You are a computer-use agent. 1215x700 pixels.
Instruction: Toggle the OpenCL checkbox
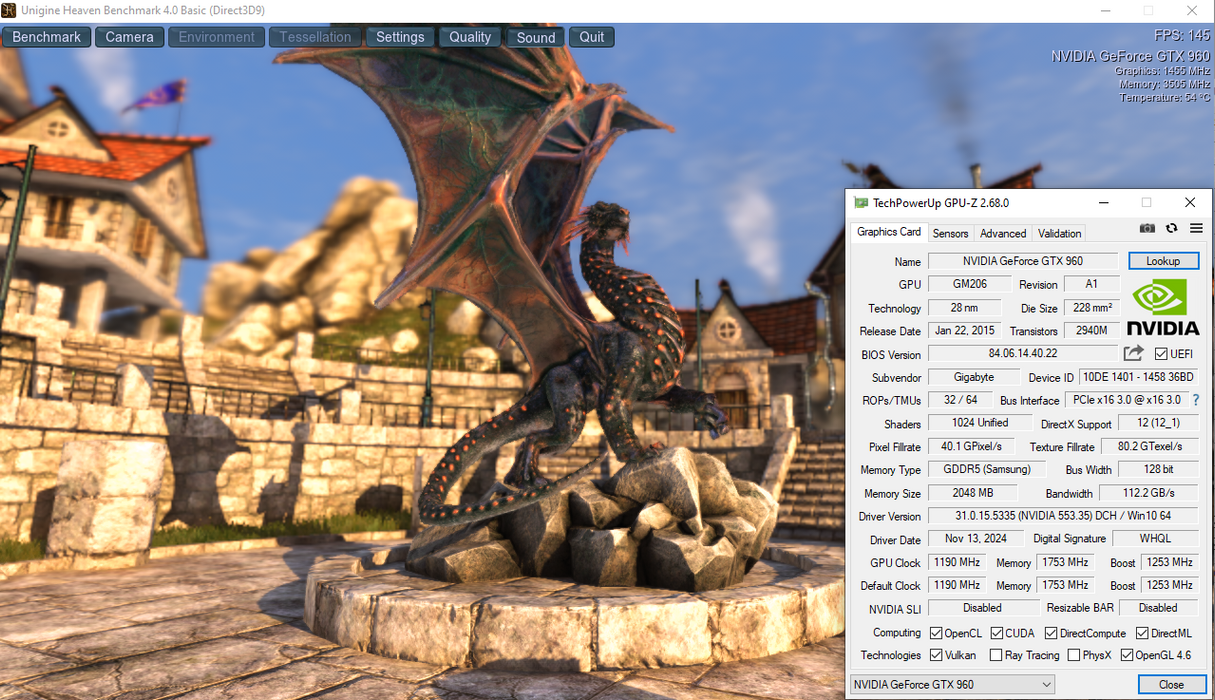(936, 633)
